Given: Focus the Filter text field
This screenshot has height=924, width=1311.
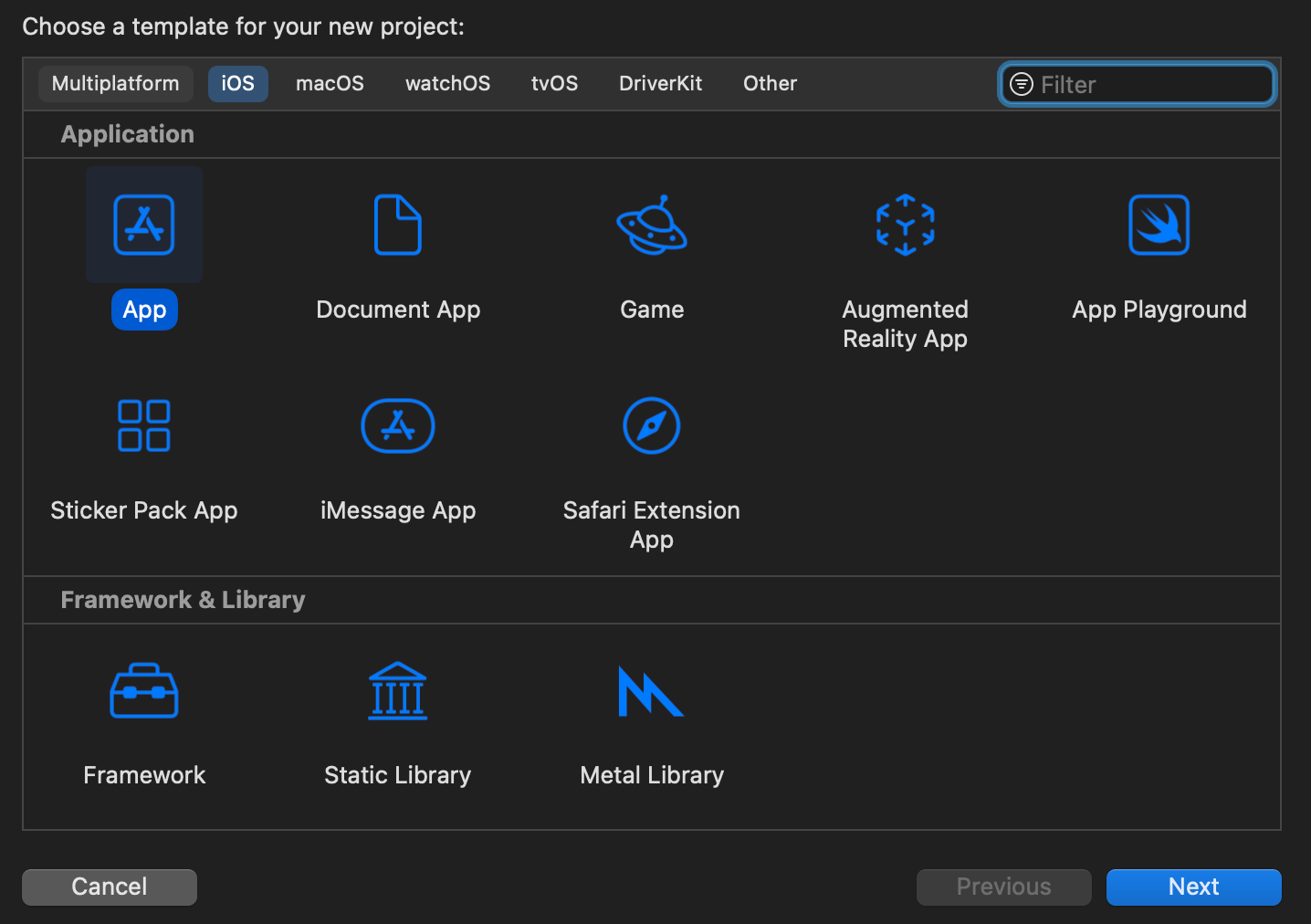Looking at the screenshot, I should point(1138,84).
